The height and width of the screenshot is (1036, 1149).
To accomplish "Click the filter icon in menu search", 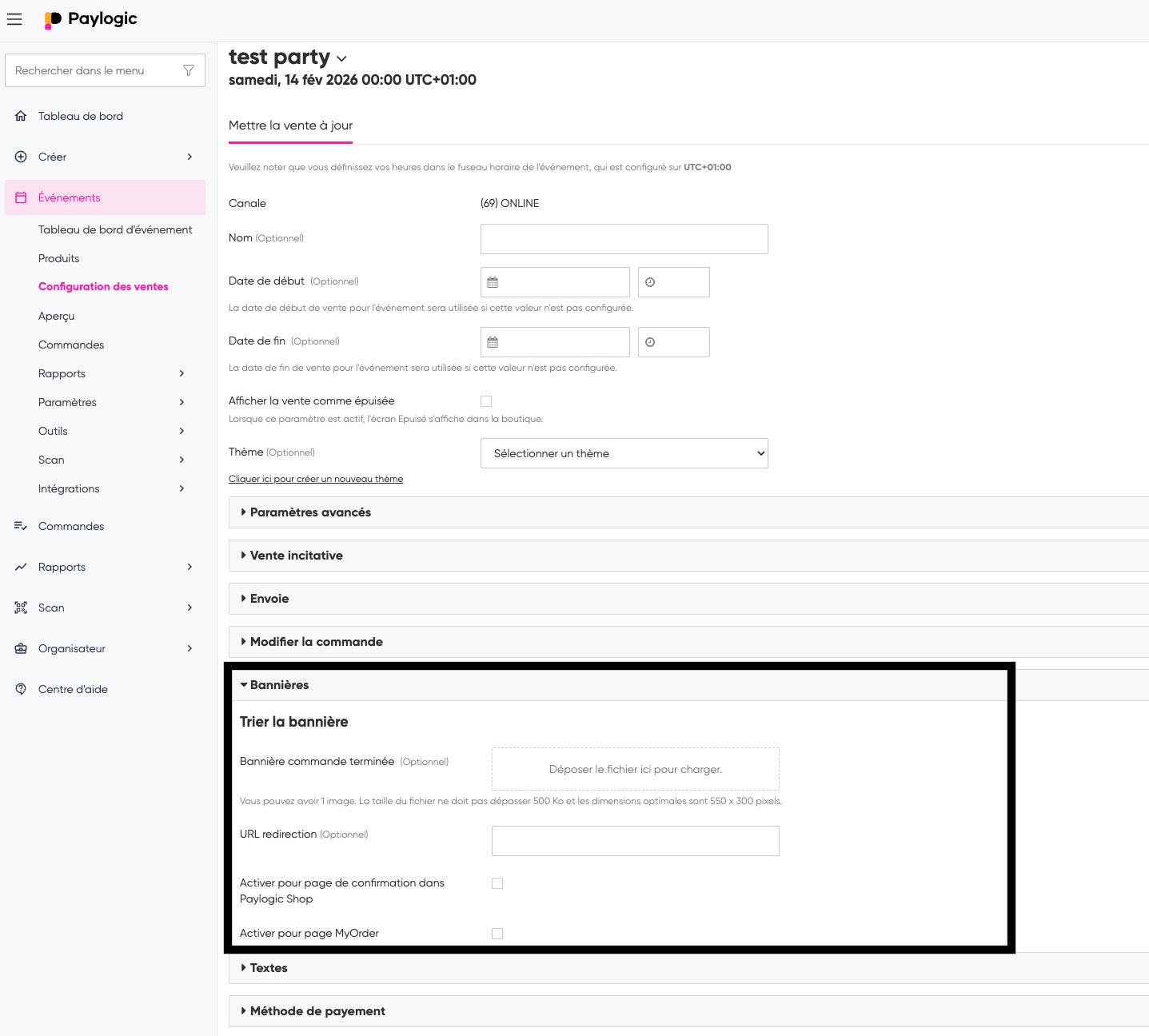I will point(189,70).
